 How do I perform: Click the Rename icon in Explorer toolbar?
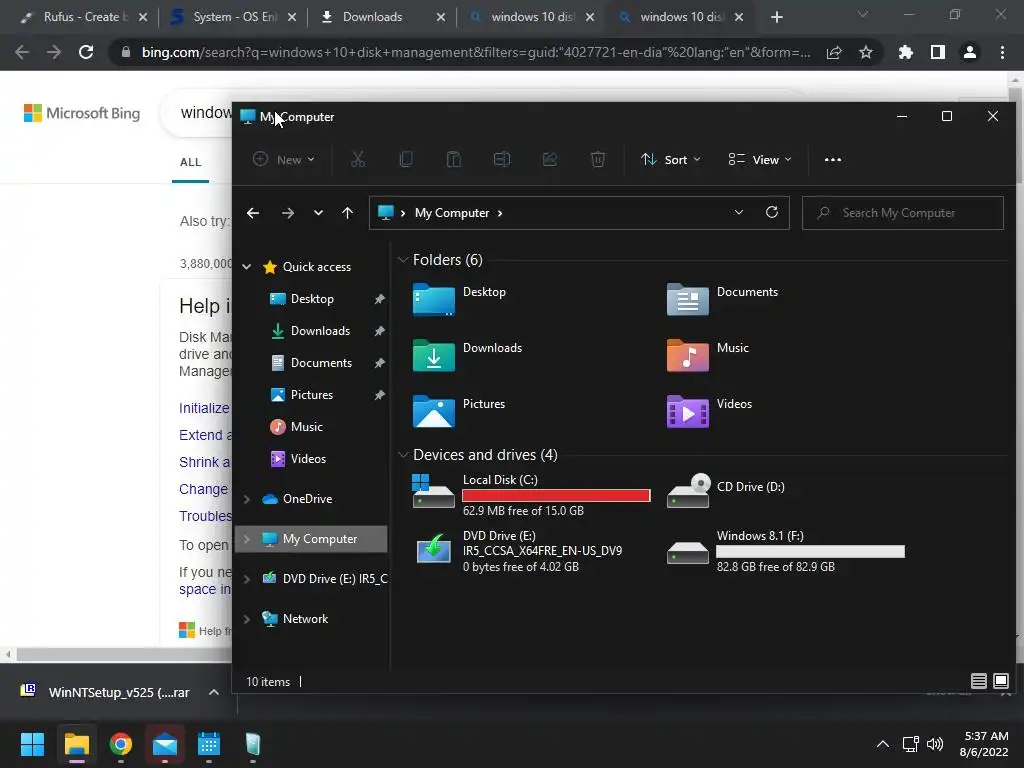click(x=502, y=159)
